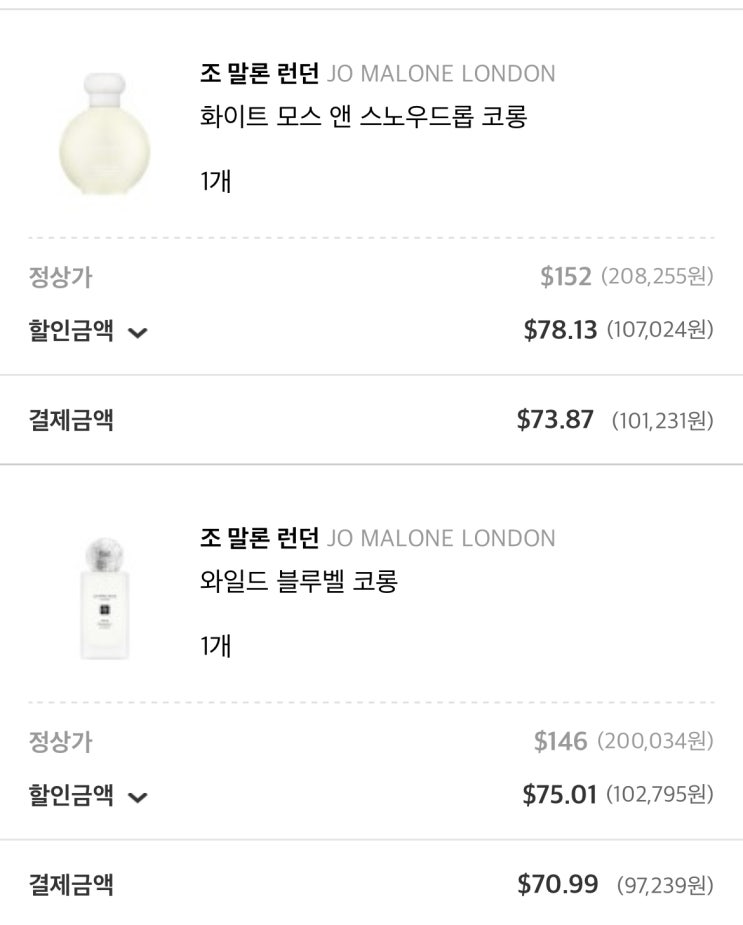Expand the second 할인금액 chevron arrow
The width and height of the screenshot is (743, 925).
click(x=138, y=797)
